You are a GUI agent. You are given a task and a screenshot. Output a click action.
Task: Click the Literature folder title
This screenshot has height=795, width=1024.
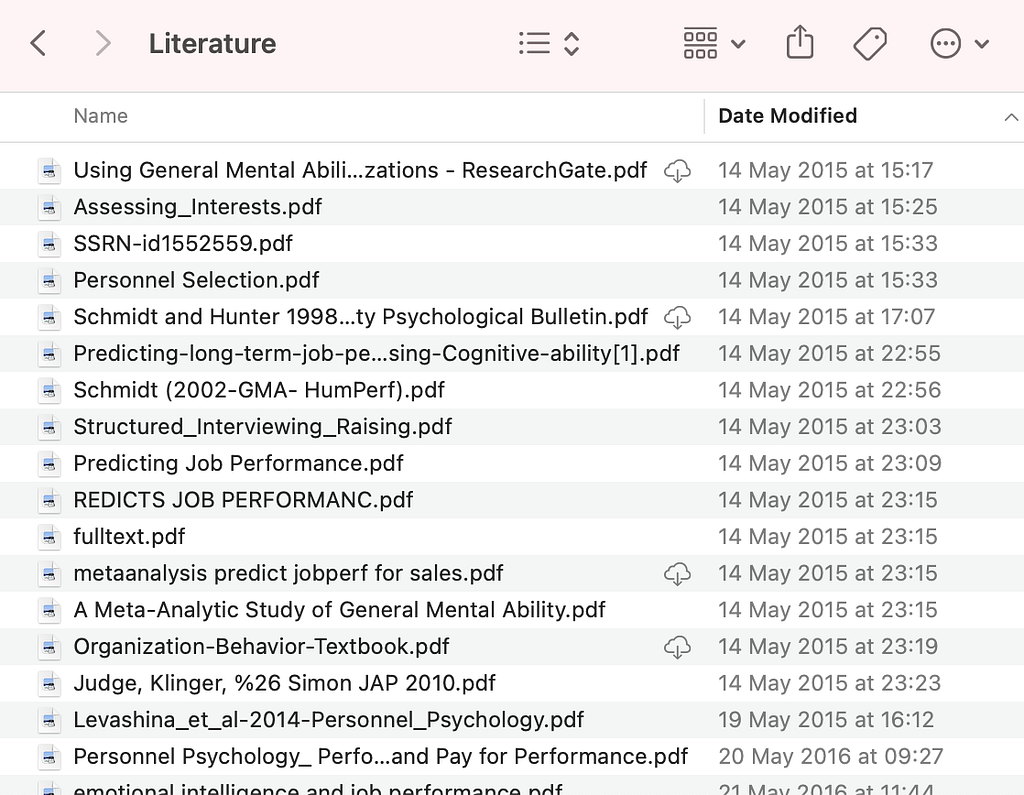click(212, 44)
